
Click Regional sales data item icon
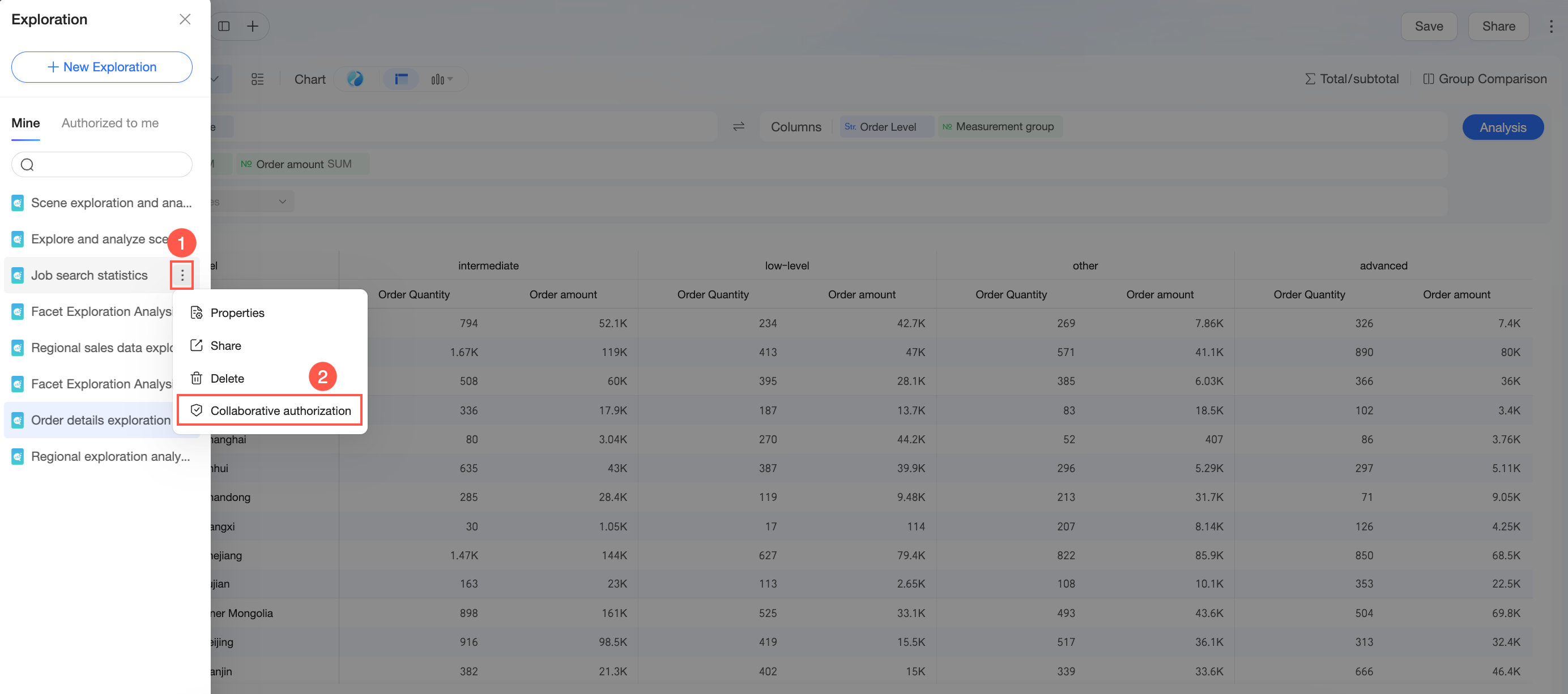pos(18,348)
